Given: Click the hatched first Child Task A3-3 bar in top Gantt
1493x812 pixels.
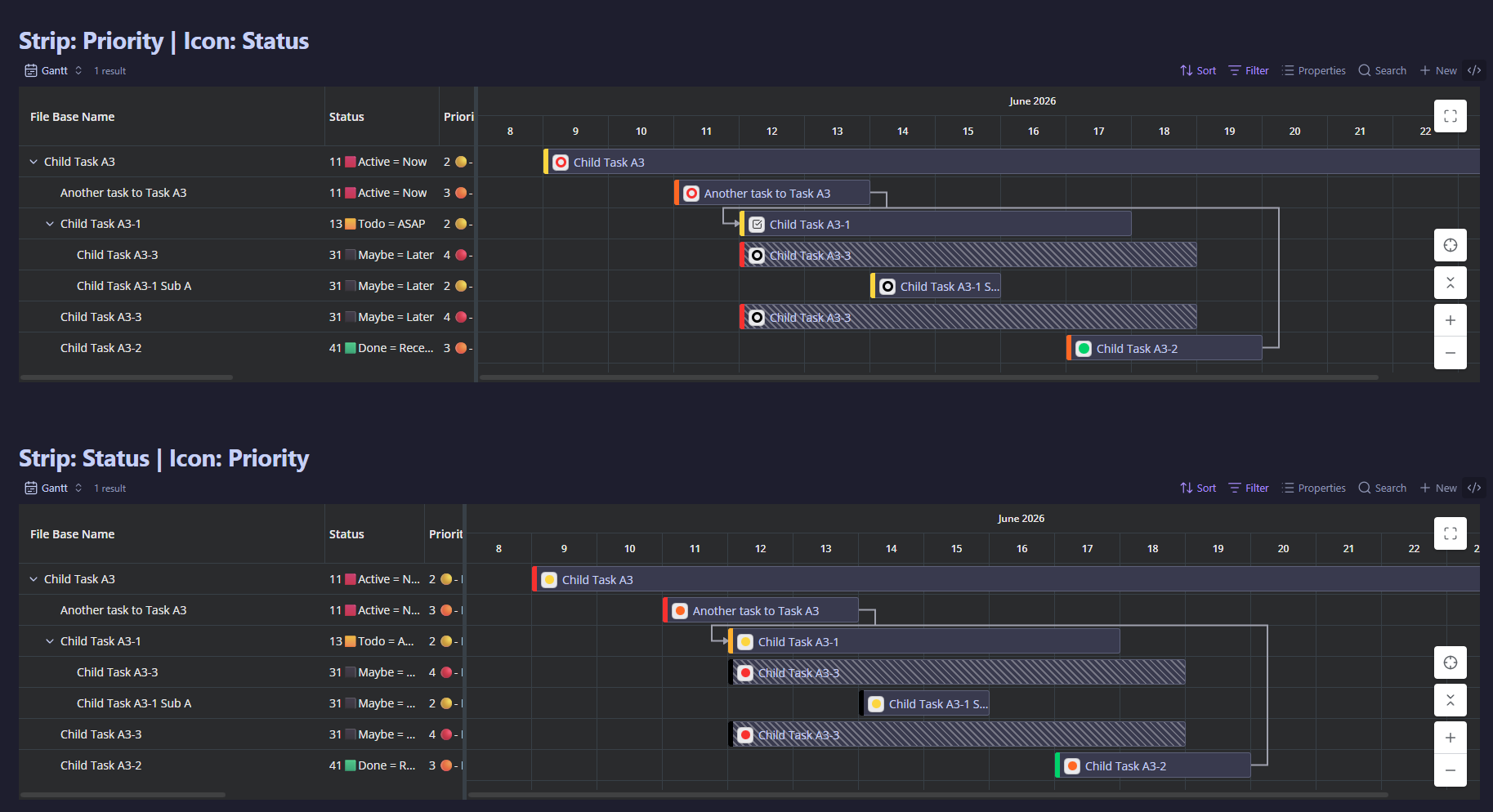Looking at the screenshot, I should point(968,255).
